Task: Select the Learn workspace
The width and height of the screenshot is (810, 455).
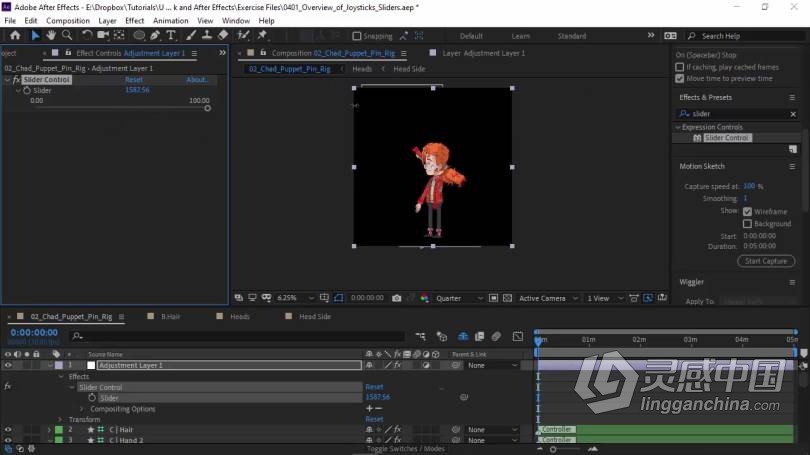Action: click(x=520, y=36)
